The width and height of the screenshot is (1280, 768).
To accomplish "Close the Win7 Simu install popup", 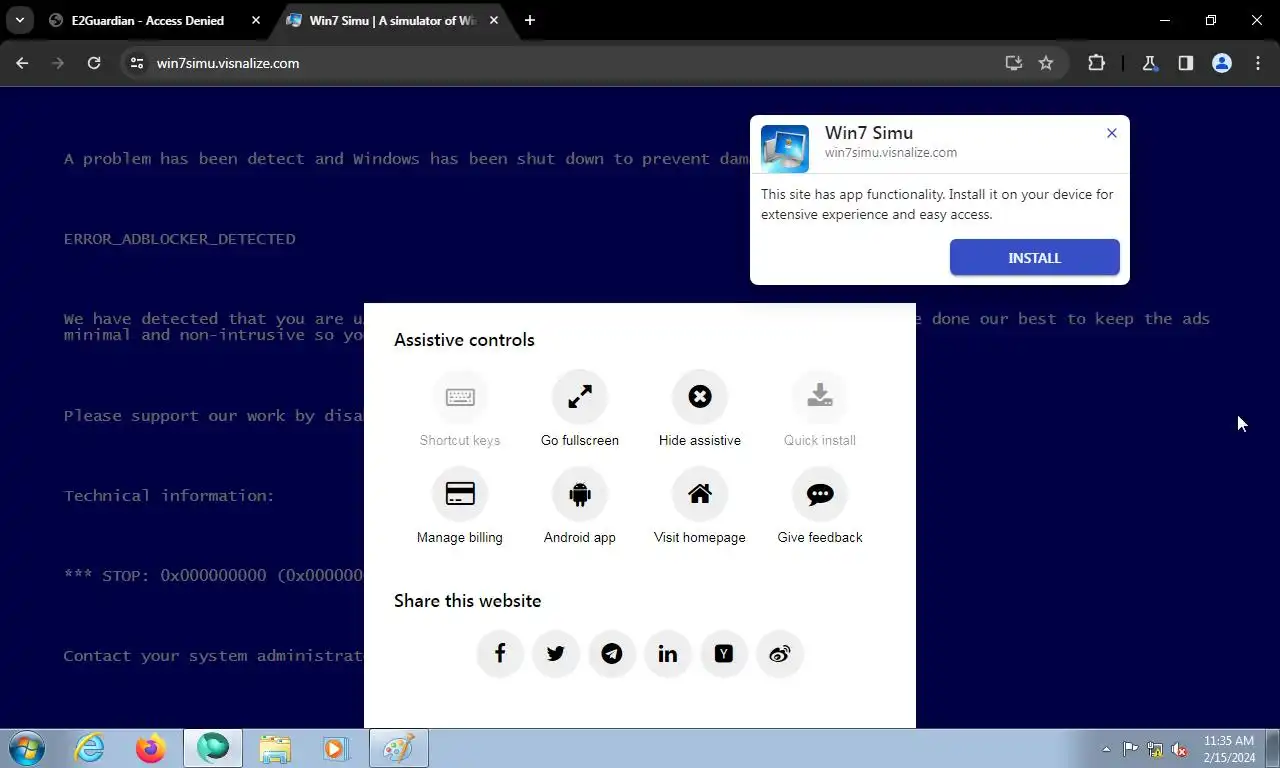I will tap(1111, 133).
